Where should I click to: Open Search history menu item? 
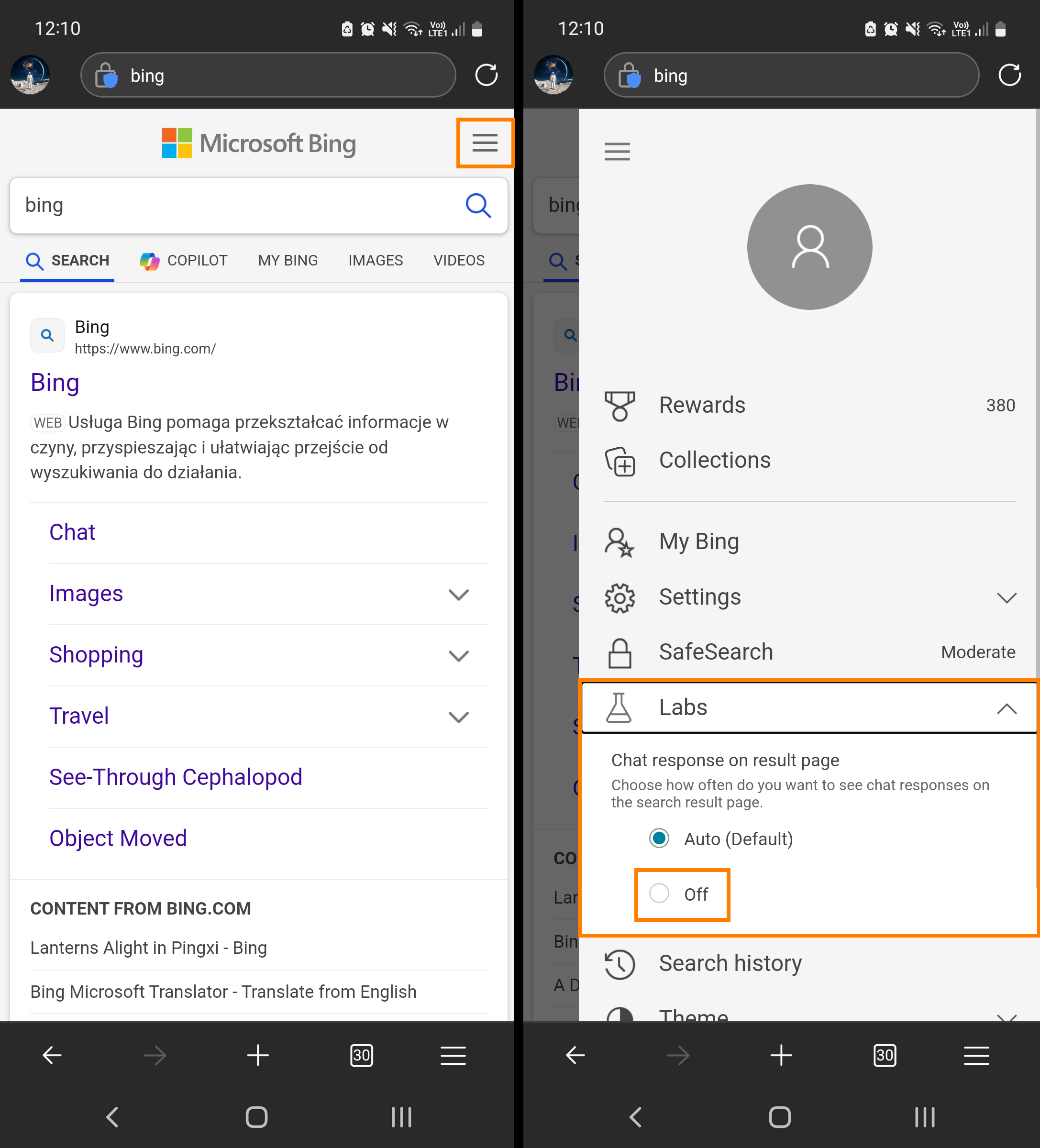point(809,964)
